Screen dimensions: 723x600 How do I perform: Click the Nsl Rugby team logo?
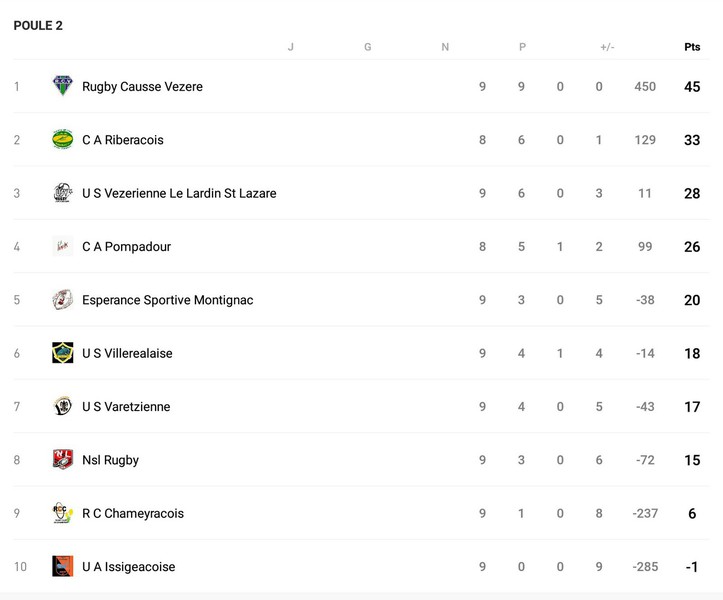click(63, 460)
